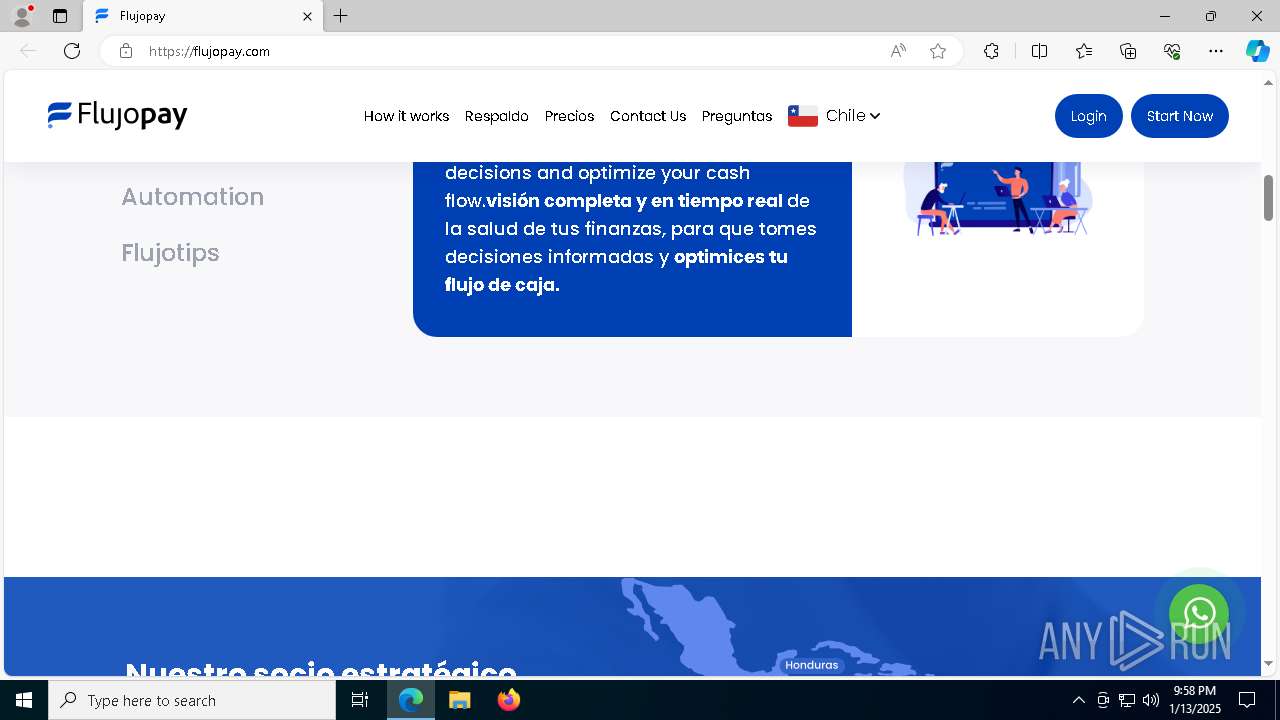1280x720 pixels.
Task: Open the Windows Start menu
Action: (24, 700)
